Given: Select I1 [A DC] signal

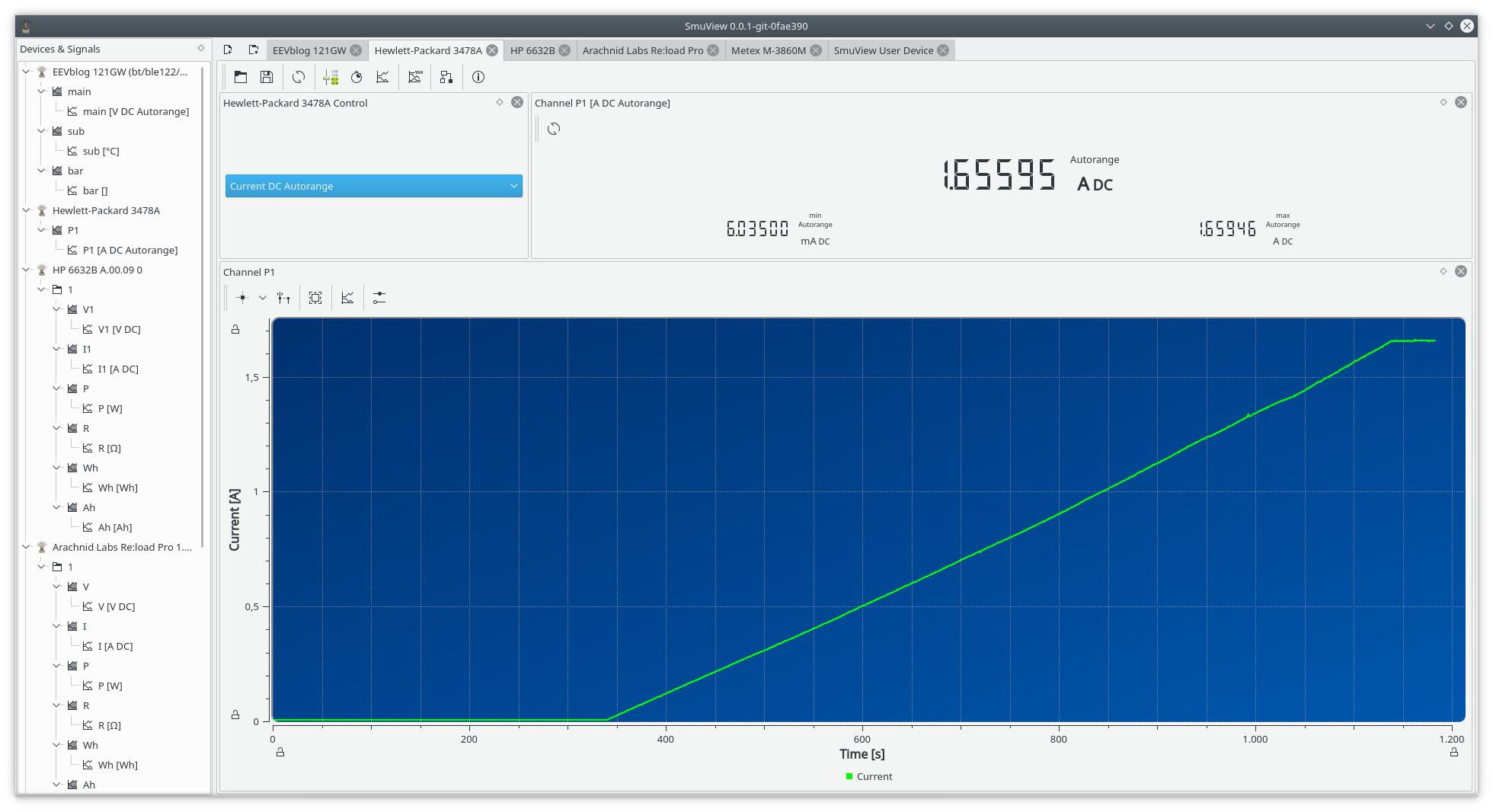Looking at the screenshot, I should point(118,369).
